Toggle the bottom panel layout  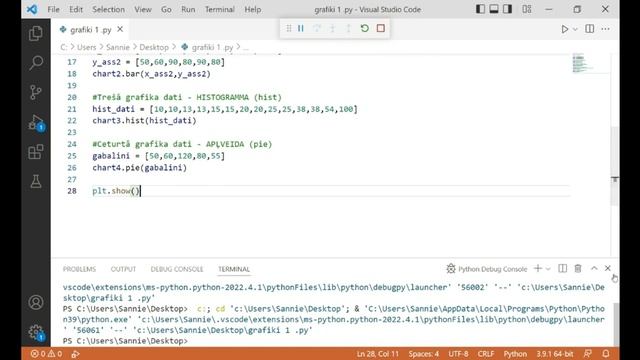point(494,9)
